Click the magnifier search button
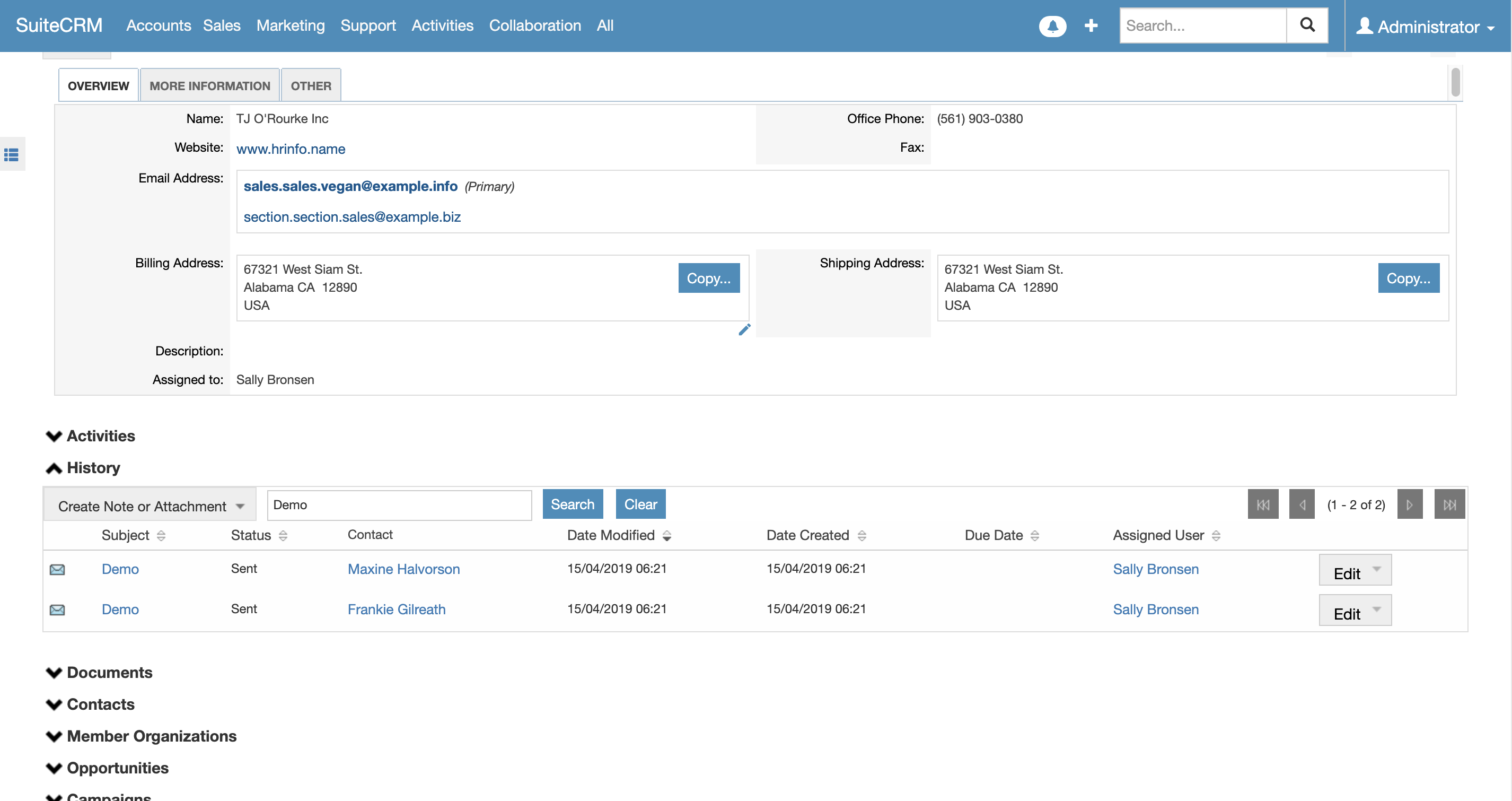This screenshot has width=1512, height=801. [x=1307, y=25]
